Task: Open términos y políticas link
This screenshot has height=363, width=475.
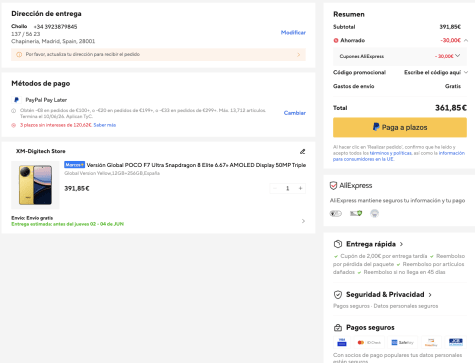Action: coord(391,153)
